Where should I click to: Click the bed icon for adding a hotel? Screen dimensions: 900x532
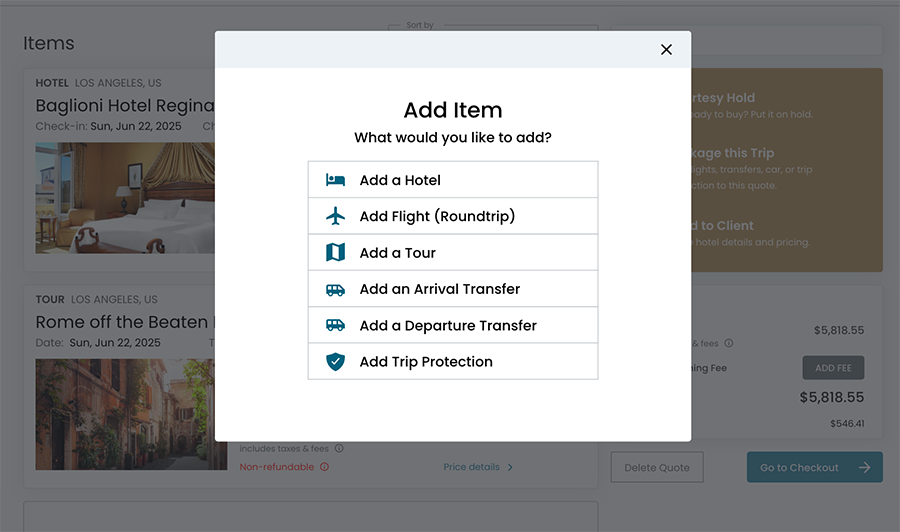[x=335, y=180]
